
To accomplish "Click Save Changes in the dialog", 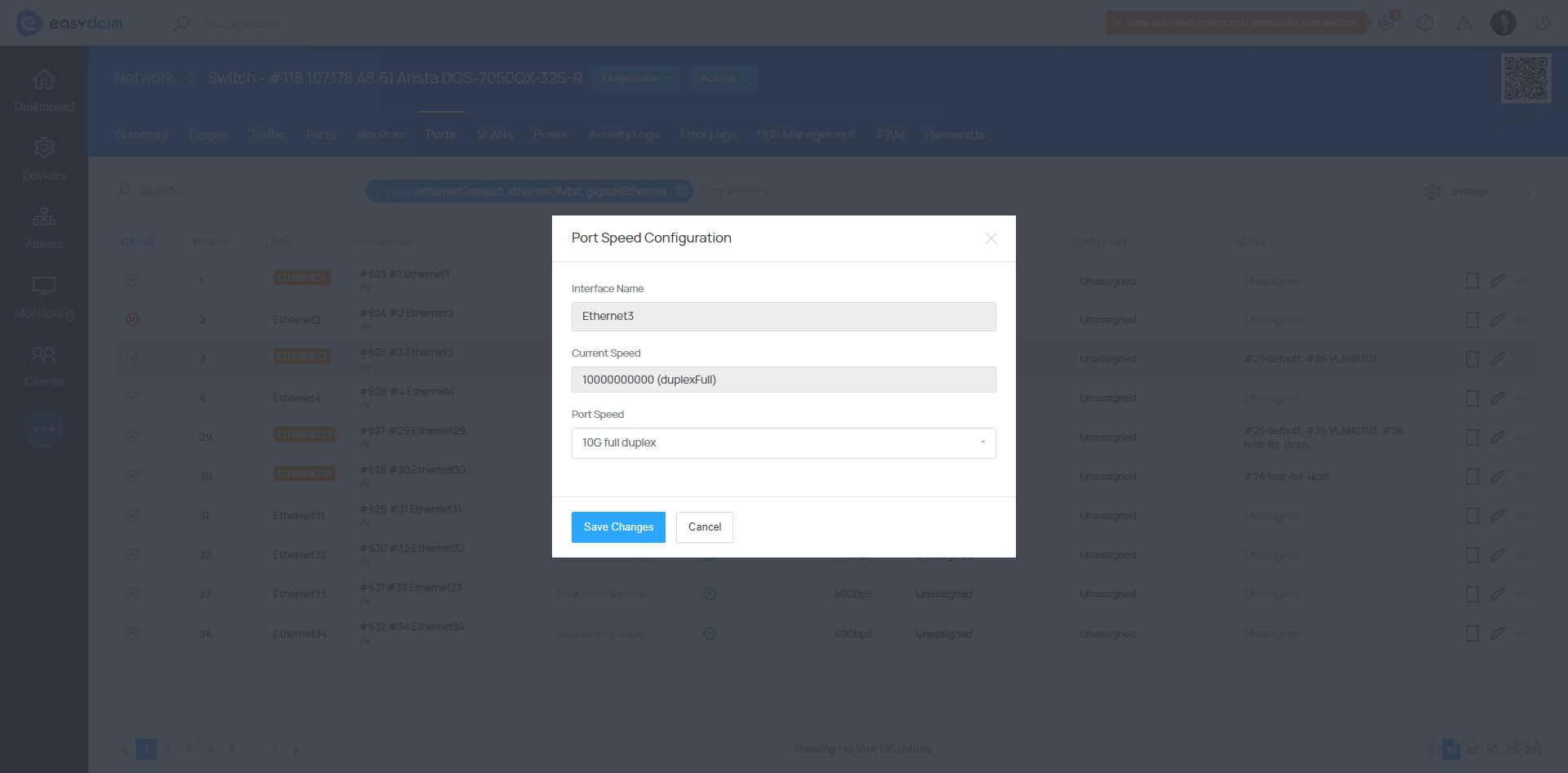I will tap(618, 527).
